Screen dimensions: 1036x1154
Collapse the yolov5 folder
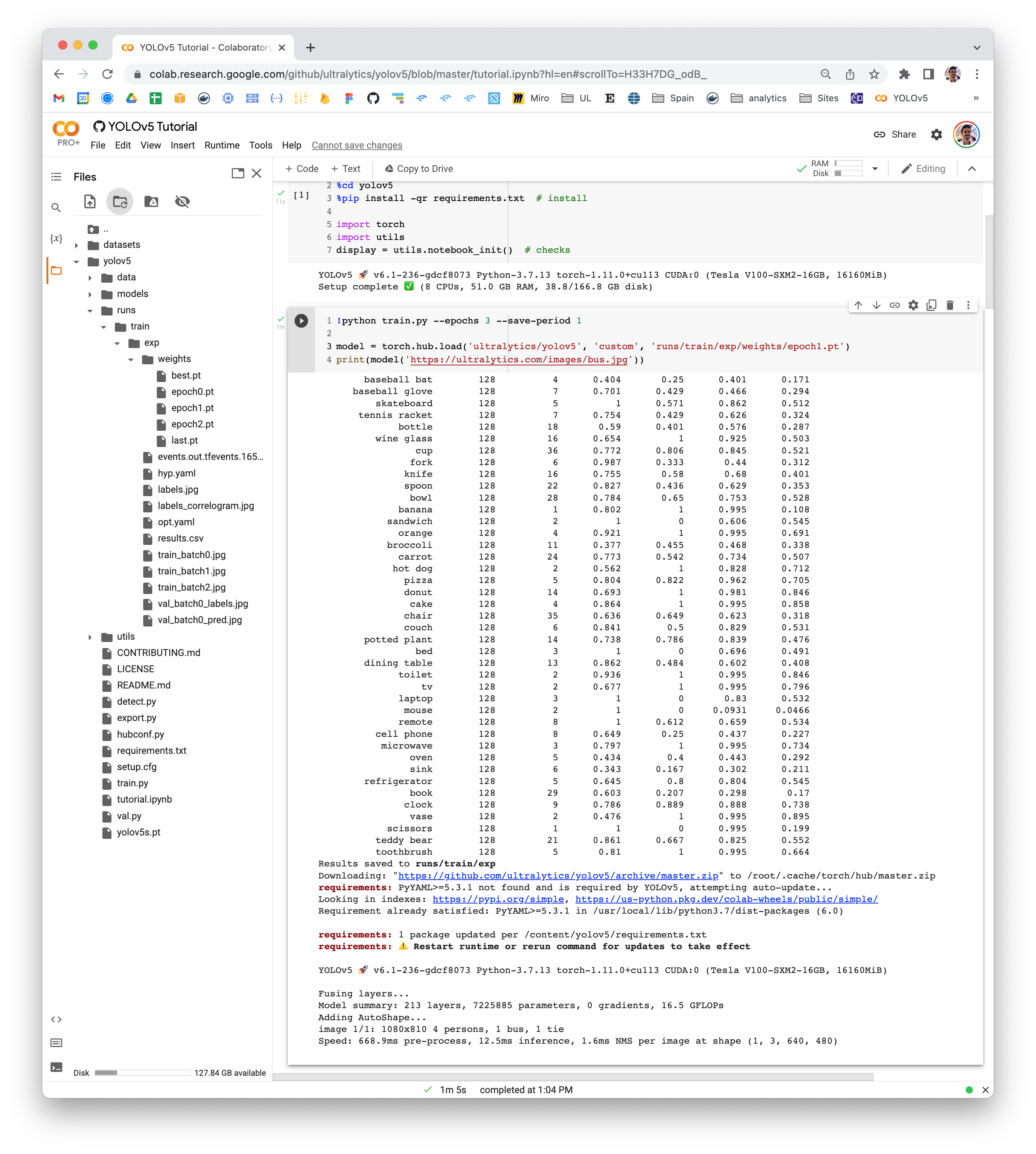point(76,261)
